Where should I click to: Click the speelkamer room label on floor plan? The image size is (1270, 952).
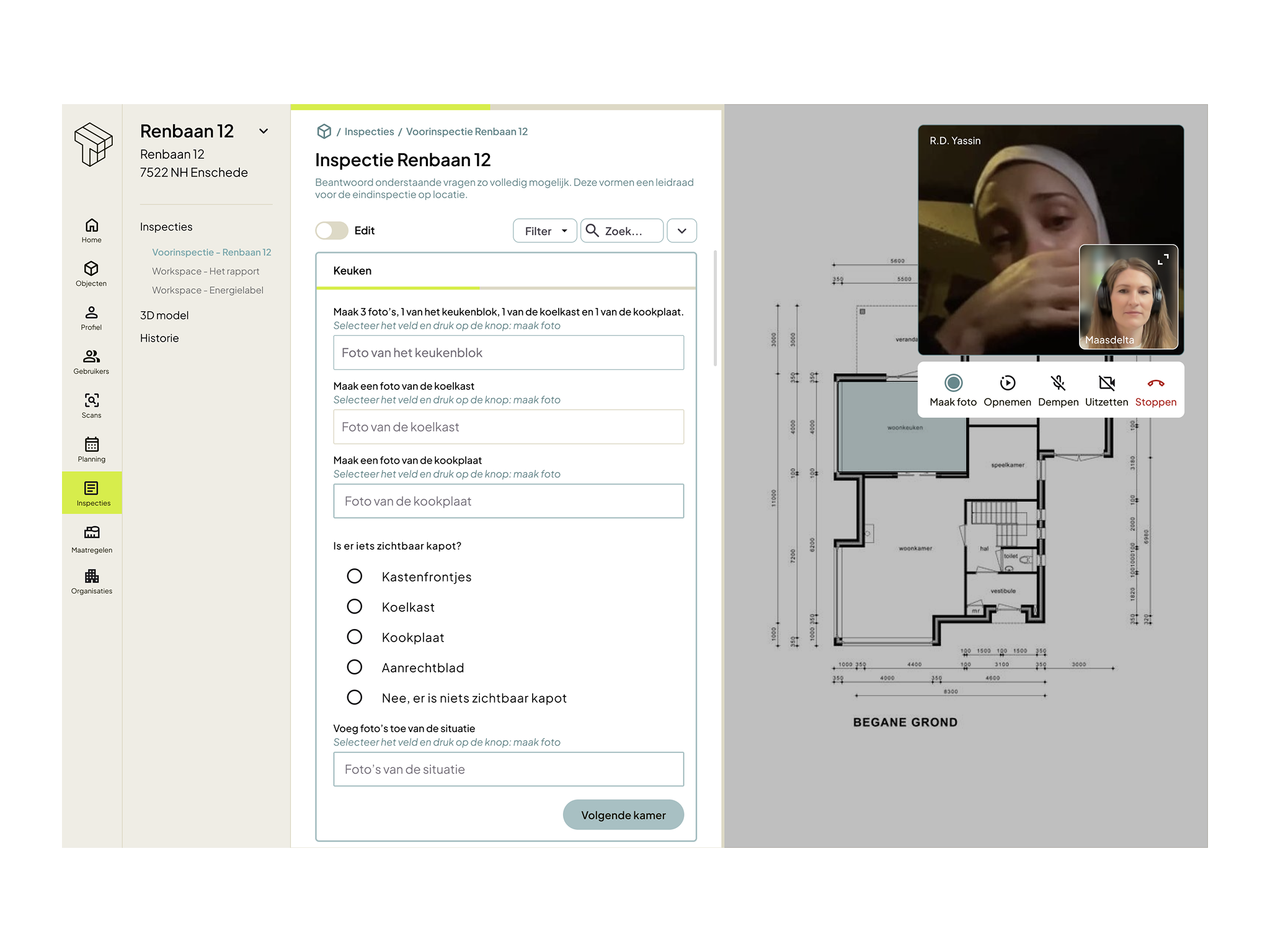pyautogui.click(x=1008, y=465)
